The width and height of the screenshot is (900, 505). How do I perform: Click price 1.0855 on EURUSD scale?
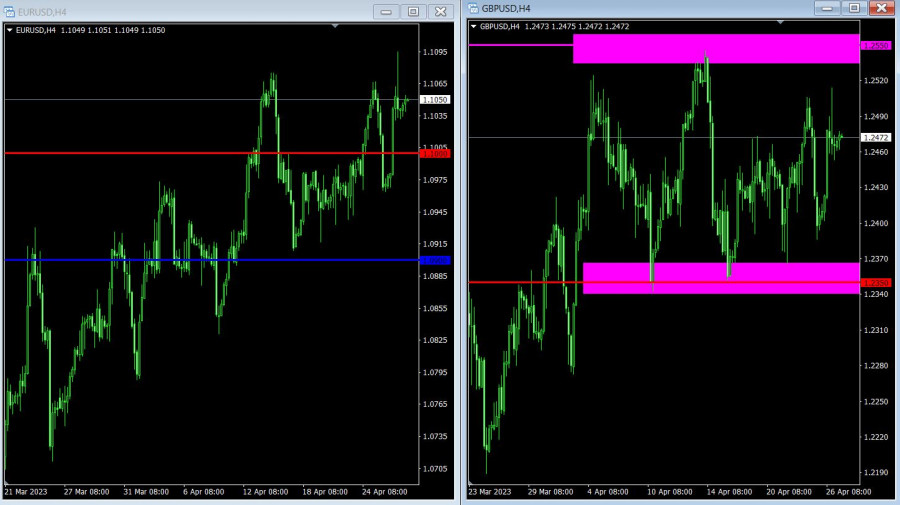[435, 309]
